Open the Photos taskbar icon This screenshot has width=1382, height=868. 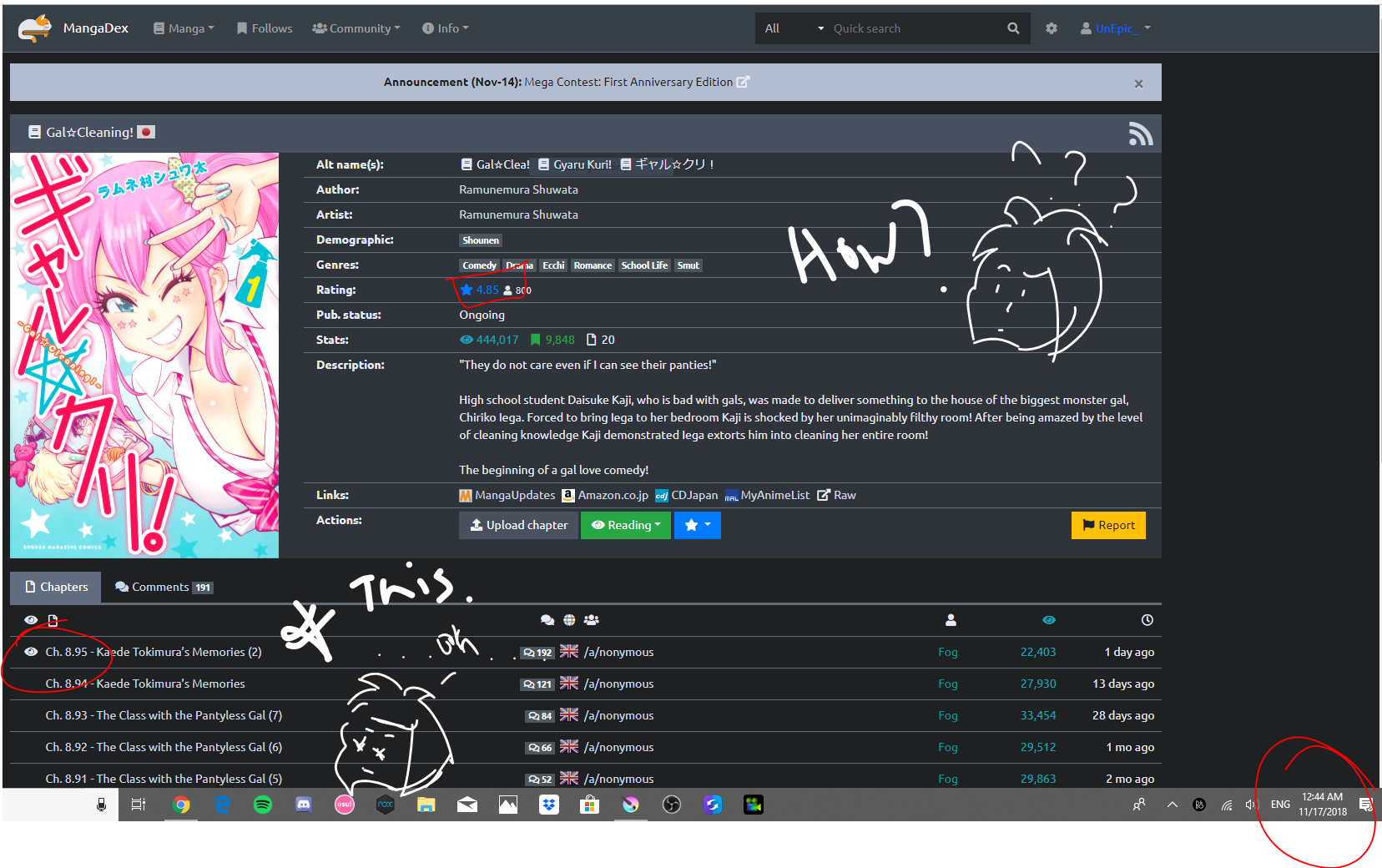(508, 805)
